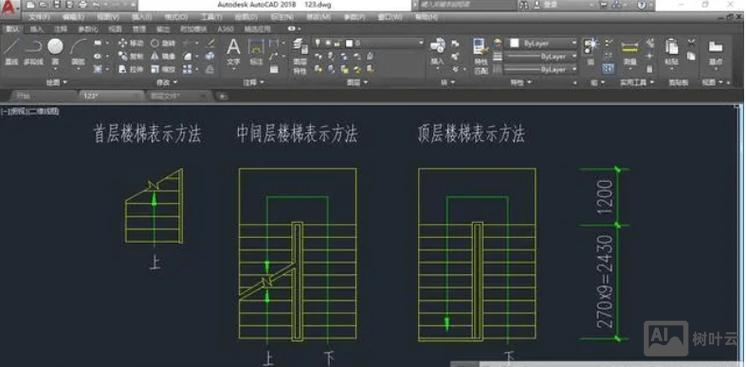The height and width of the screenshot is (367, 746).
Task: Activate the Copy (复制) command
Action: 131,56
